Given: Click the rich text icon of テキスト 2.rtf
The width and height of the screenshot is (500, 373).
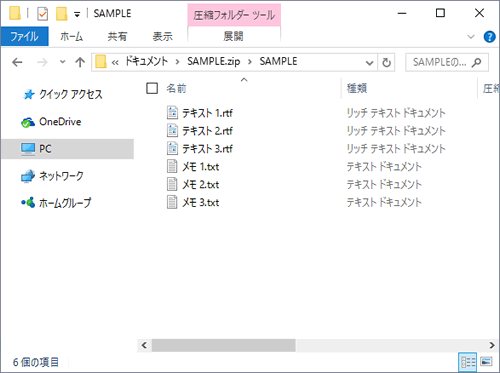Looking at the screenshot, I should click(x=172, y=131).
